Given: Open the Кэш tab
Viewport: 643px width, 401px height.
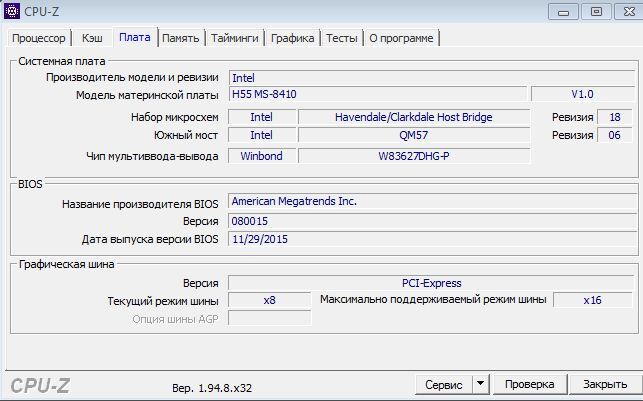Looking at the screenshot, I should pyautogui.click(x=92, y=38).
